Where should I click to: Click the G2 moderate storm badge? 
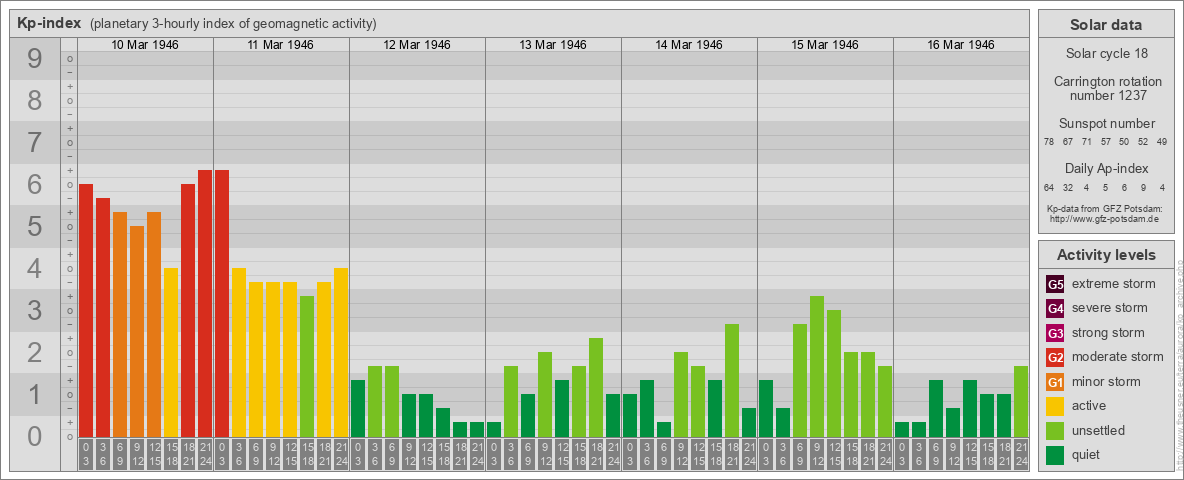coord(1055,357)
